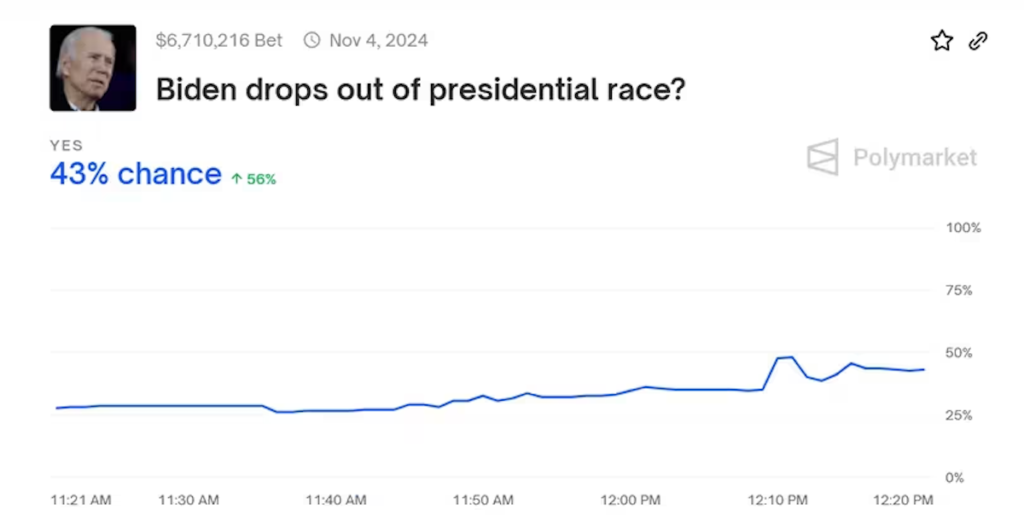Click the Nov 4, 2024 end date
Screen dimensions: 1024x516
click(x=378, y=41)
